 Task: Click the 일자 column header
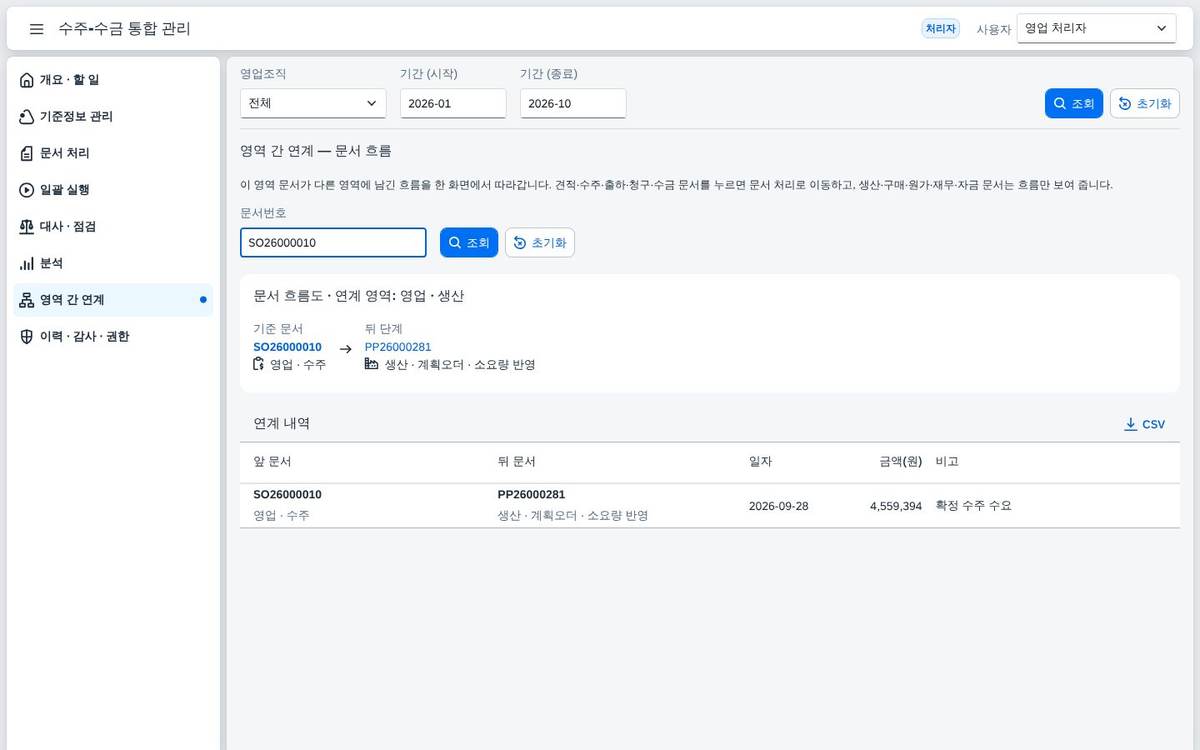760,462
